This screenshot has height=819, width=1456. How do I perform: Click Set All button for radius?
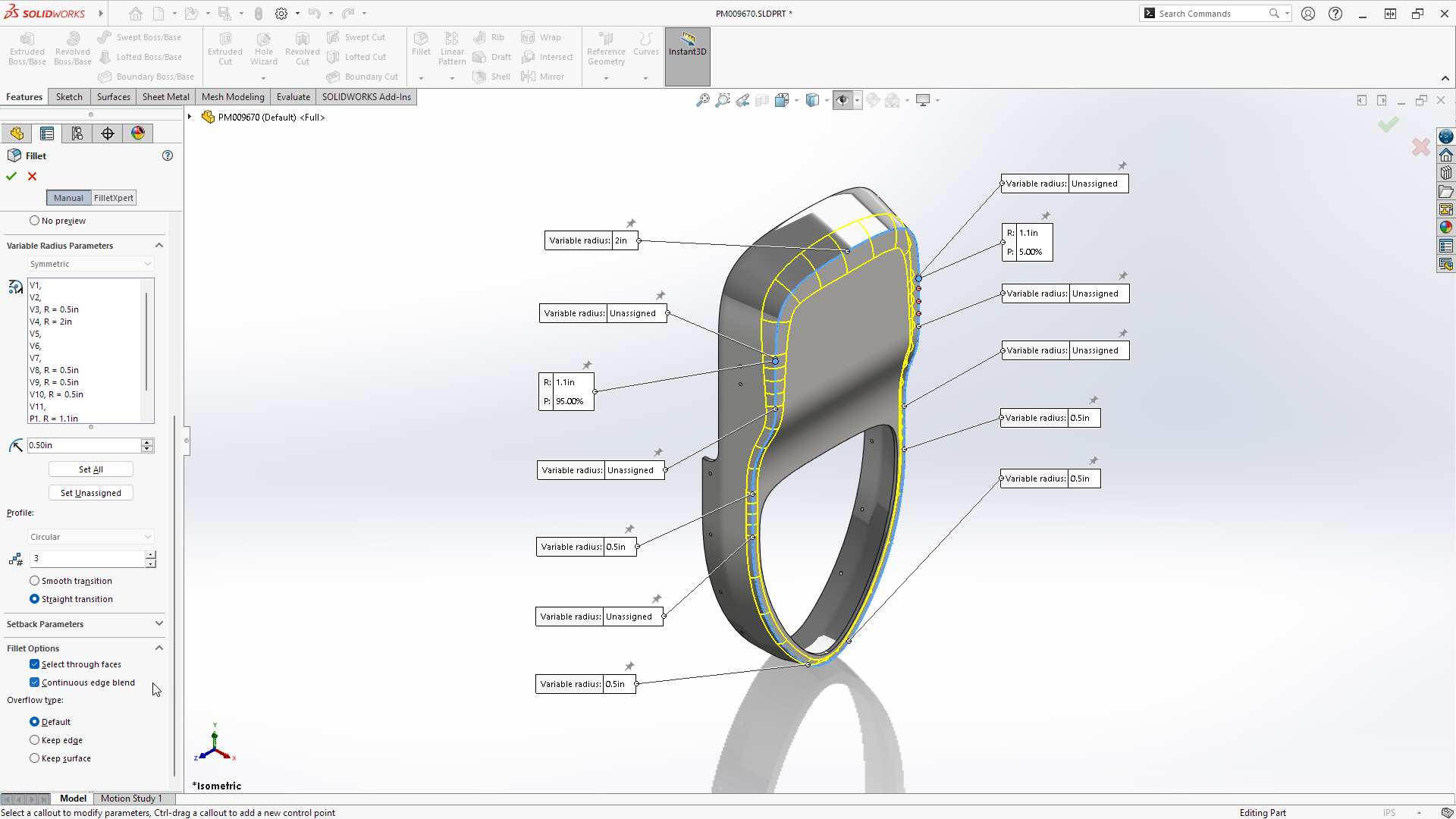click(91, 469)
